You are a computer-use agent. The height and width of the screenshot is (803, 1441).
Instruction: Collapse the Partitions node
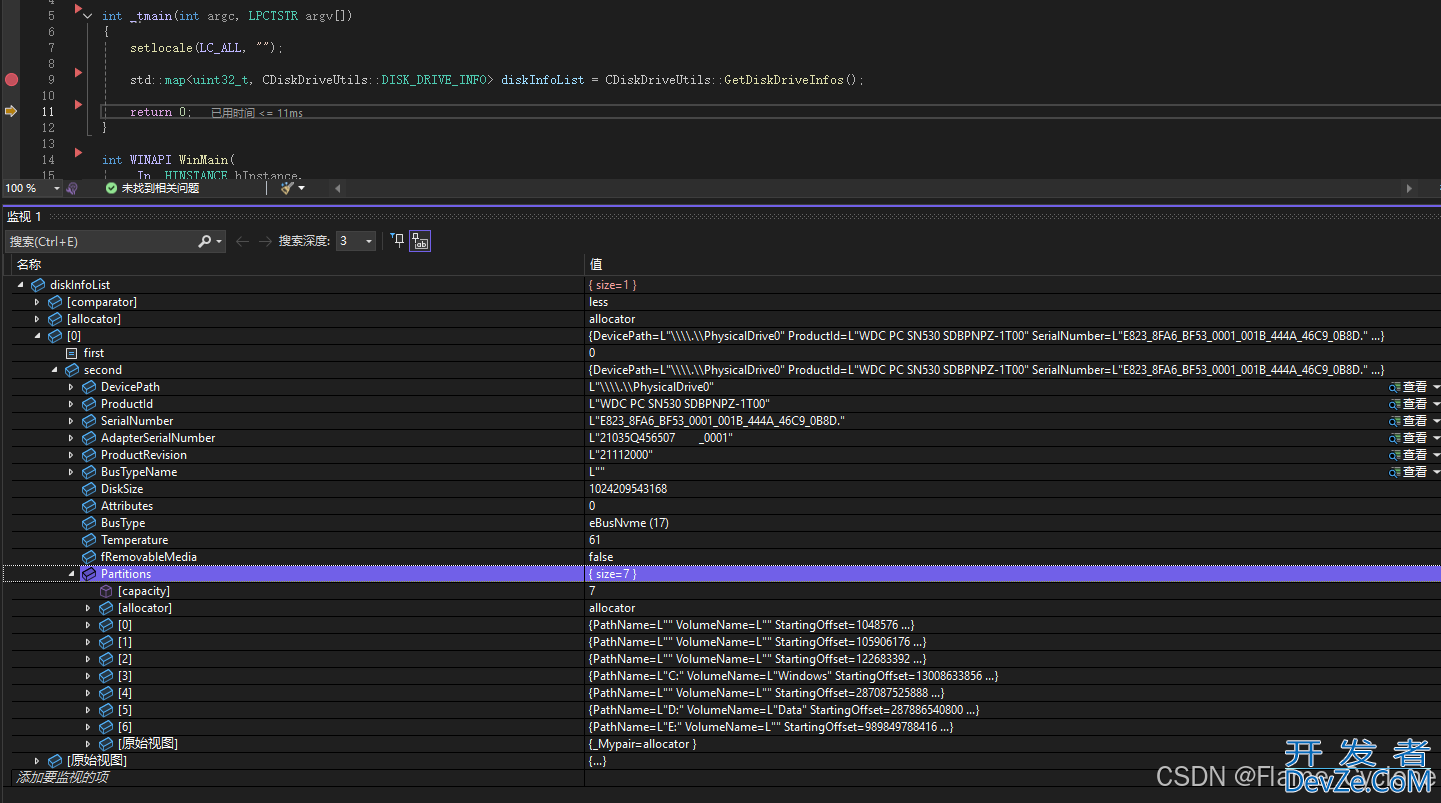point(72,574)
